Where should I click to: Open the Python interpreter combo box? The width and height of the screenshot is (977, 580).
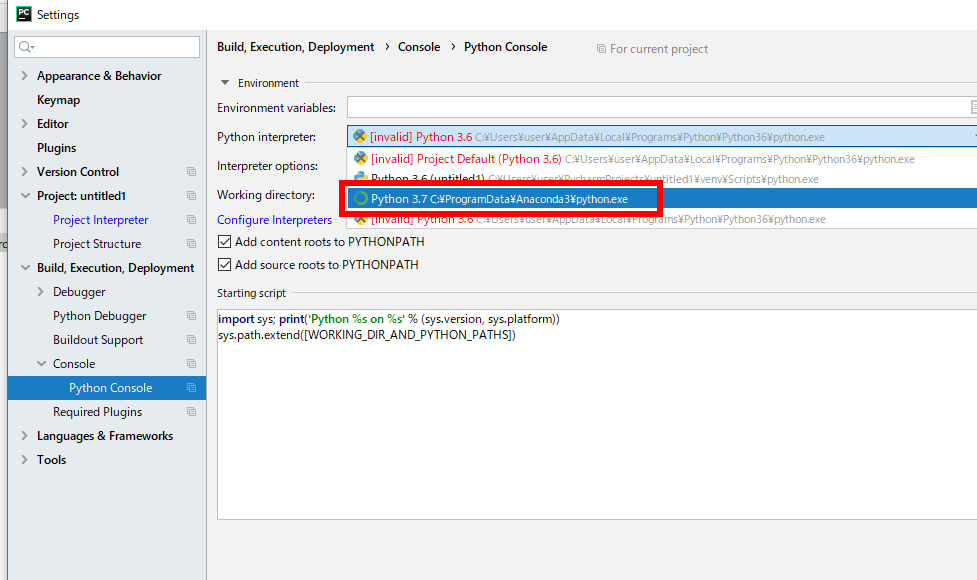pyautogui.click(x=662, y=136)
